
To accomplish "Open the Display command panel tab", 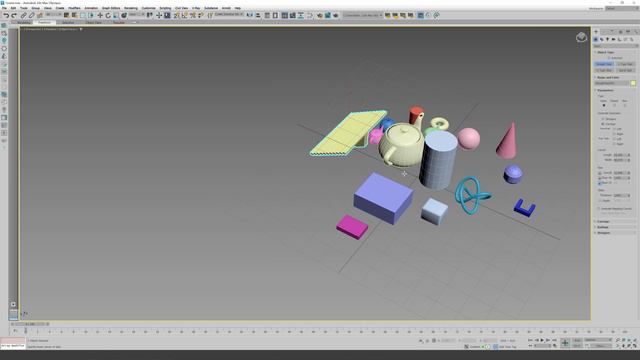I will (628, 31).
